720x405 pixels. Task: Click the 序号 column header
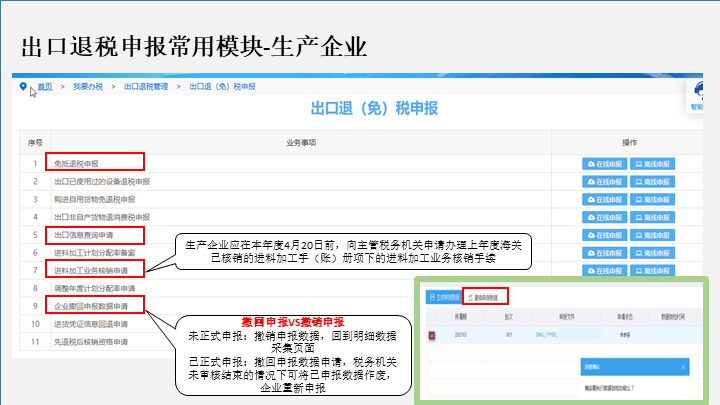(35, 143)
